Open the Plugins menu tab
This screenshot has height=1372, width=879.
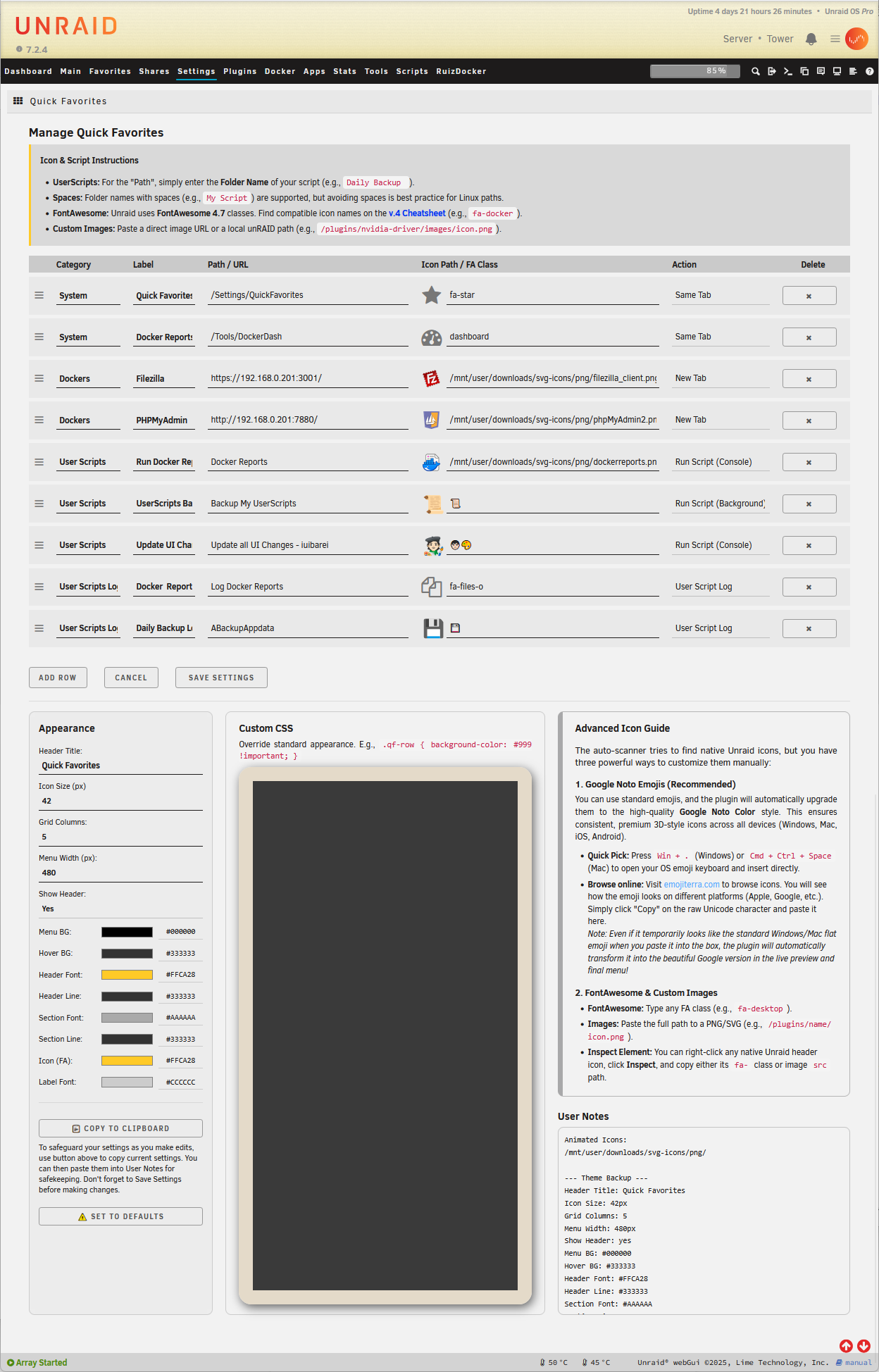[x=240, y=71]
